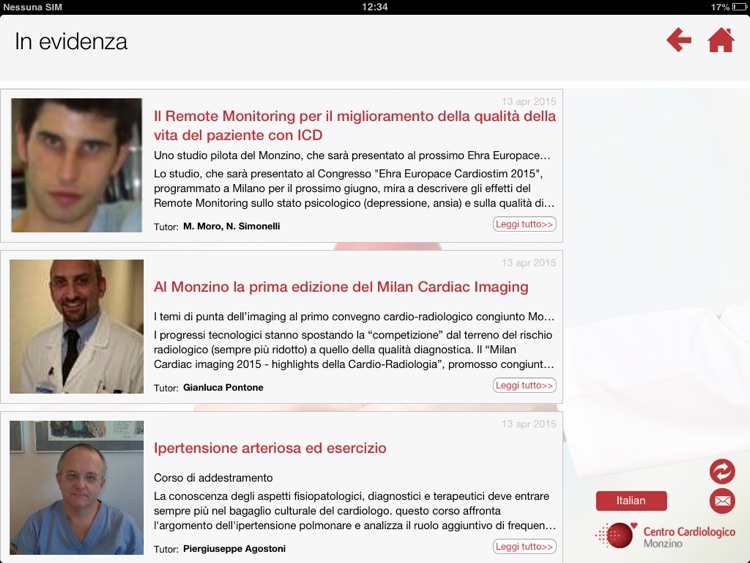Tap the date on Remote Monitoring article
750x563 pixels.
coord(529,101)
